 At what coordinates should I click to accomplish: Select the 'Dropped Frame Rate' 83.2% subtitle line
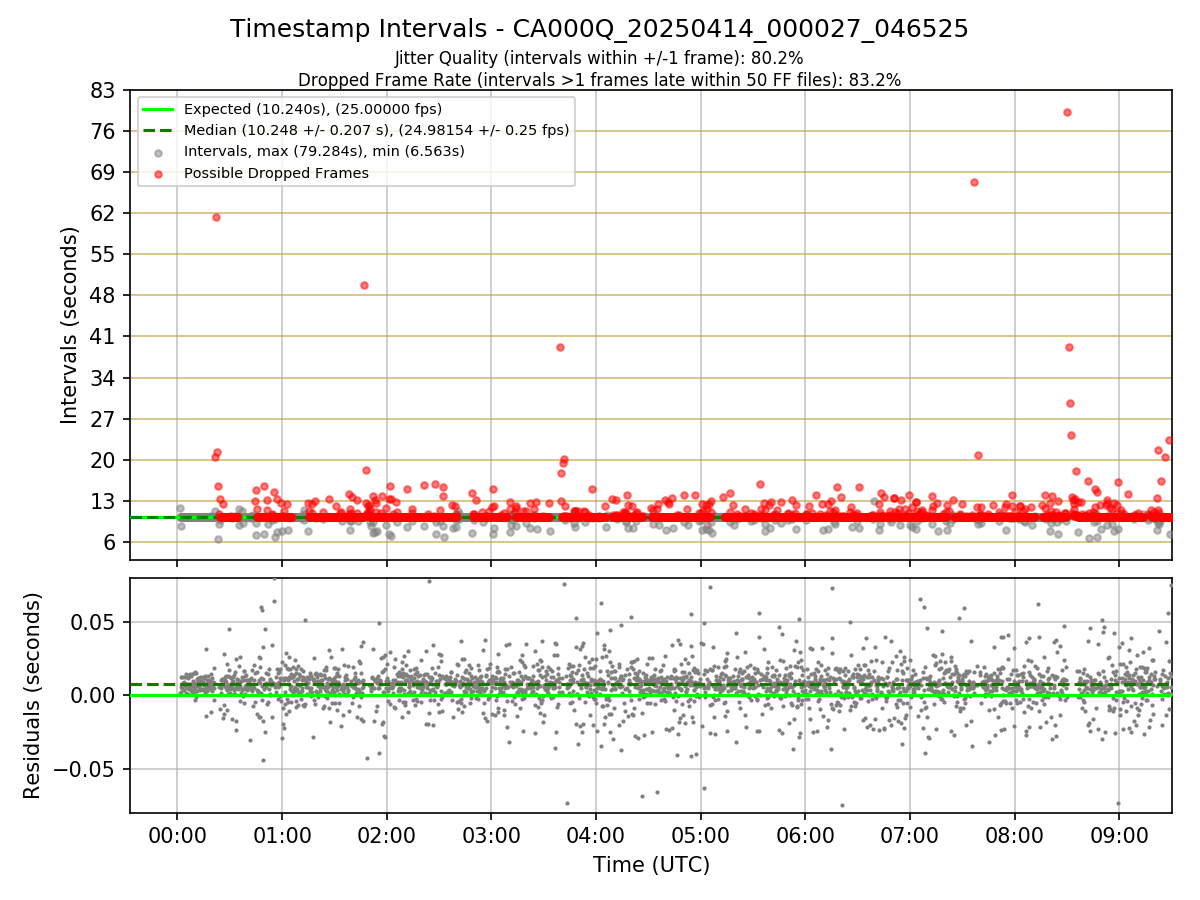point(599,80)
